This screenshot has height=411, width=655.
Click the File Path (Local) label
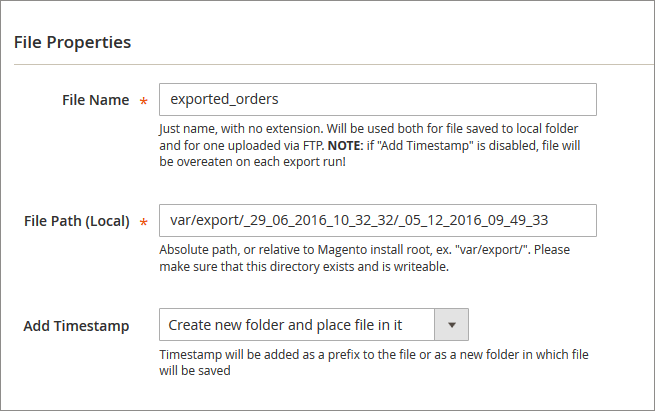pos(77,220)
